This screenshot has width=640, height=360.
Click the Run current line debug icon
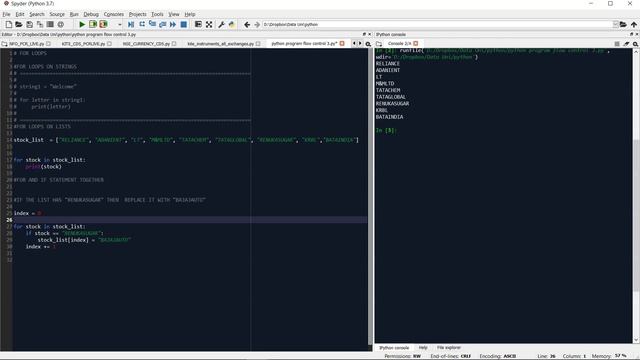142,24
